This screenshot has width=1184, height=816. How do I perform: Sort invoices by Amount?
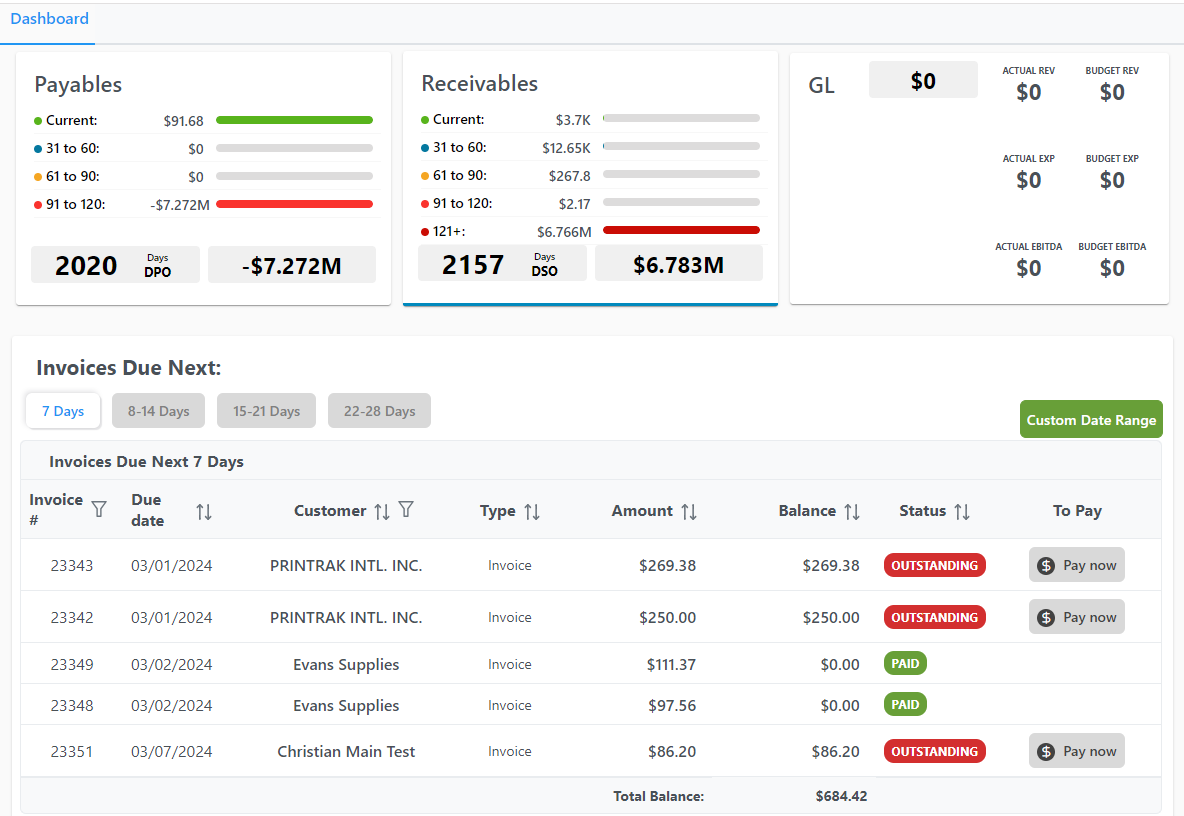(688, 510)
